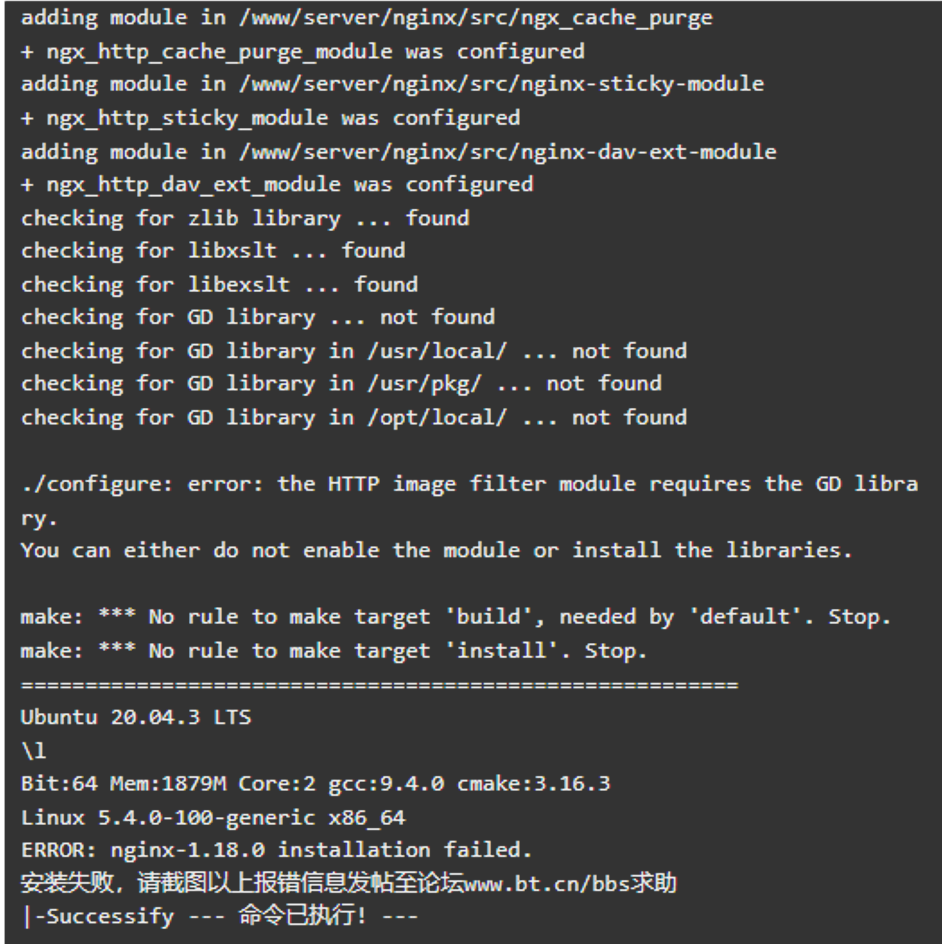Click 'ngx_http_sticky_module was configured' line
Screen dimensions: 942x944
point(270,118)
